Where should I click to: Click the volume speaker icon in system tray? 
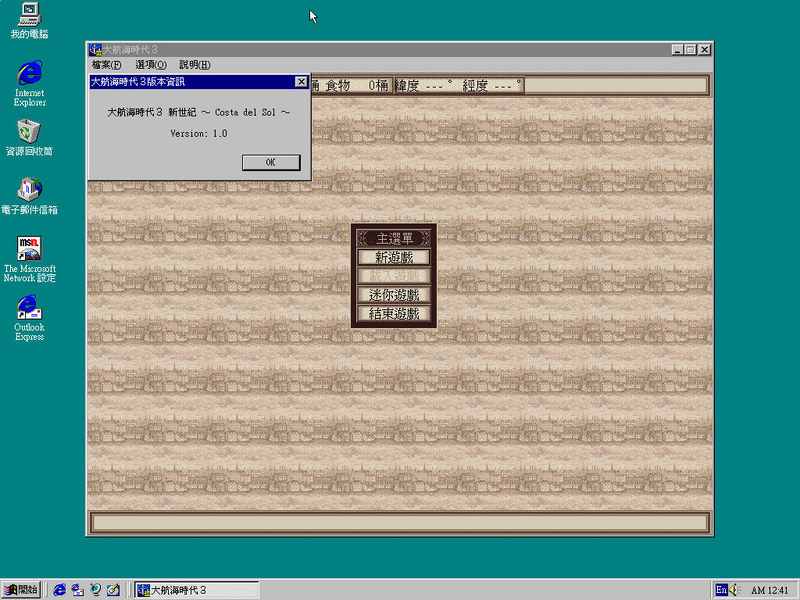(x=735, y=590)
